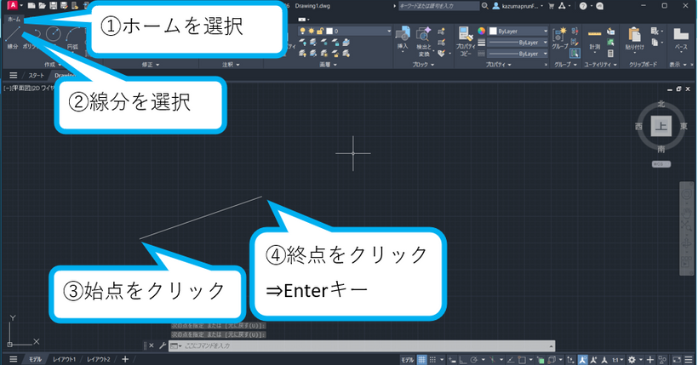Switch to the スタート file tab
Image resolution: width=698 pixels, height=365 pixels.
pyautogui.click(x=37, y=75)
